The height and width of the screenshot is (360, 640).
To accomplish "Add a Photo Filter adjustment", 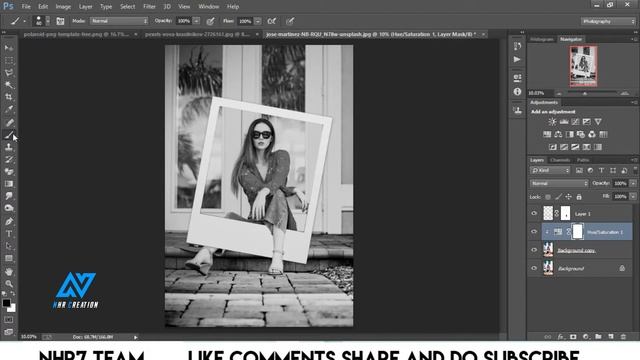I will tap(580, 134).
